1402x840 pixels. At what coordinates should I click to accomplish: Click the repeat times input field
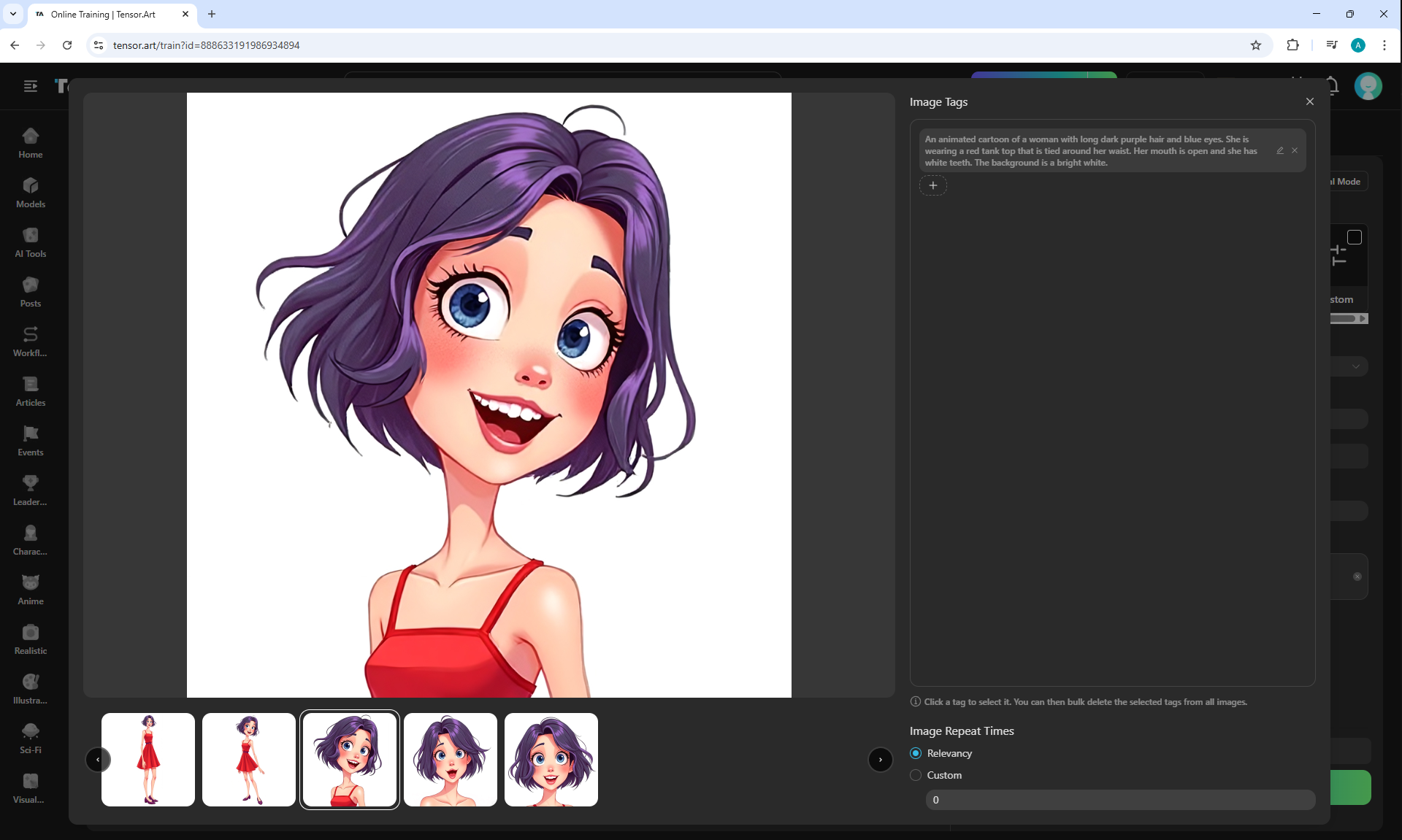[x=1120, y=800]
